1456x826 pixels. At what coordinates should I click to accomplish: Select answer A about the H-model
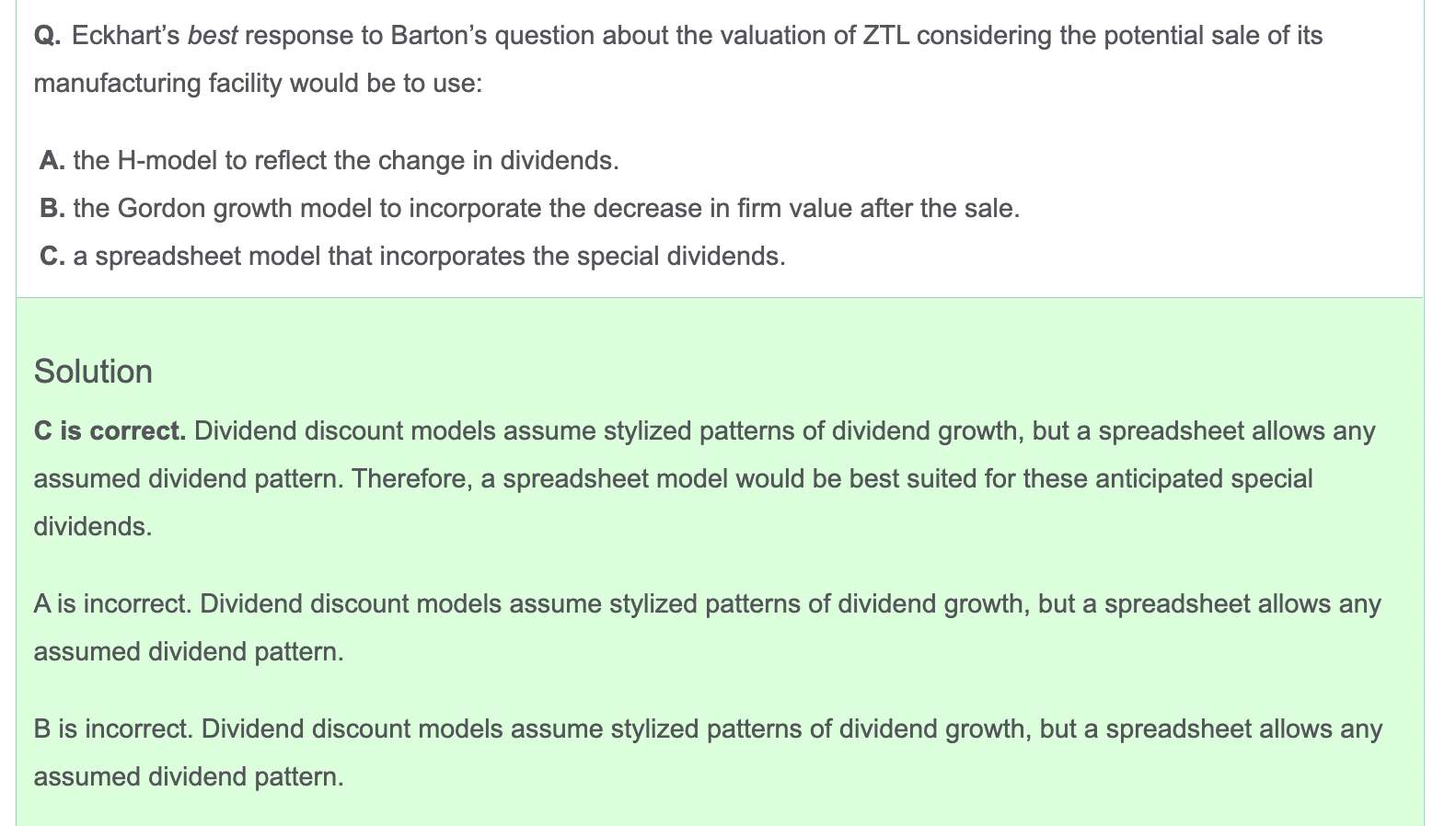[x=329, y=161]
